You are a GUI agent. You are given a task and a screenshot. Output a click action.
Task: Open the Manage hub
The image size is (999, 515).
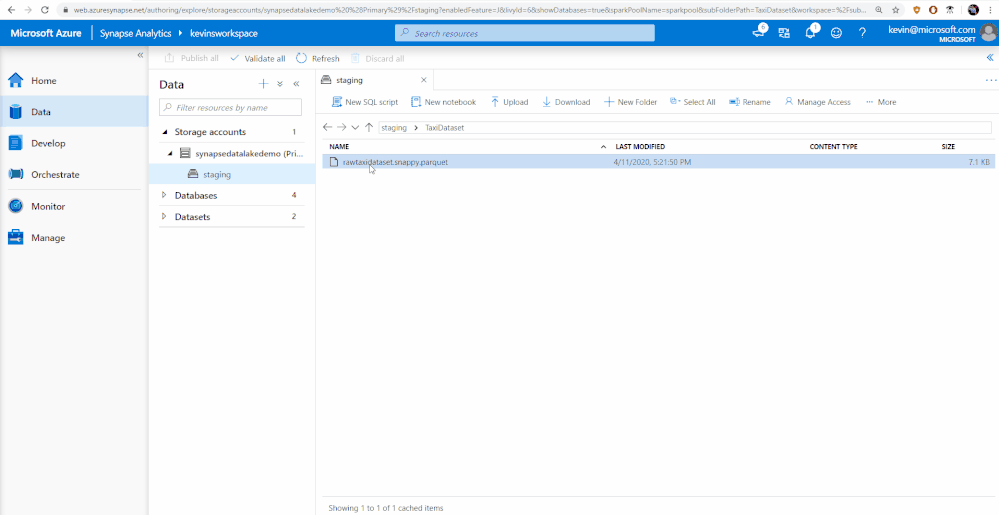74,238
